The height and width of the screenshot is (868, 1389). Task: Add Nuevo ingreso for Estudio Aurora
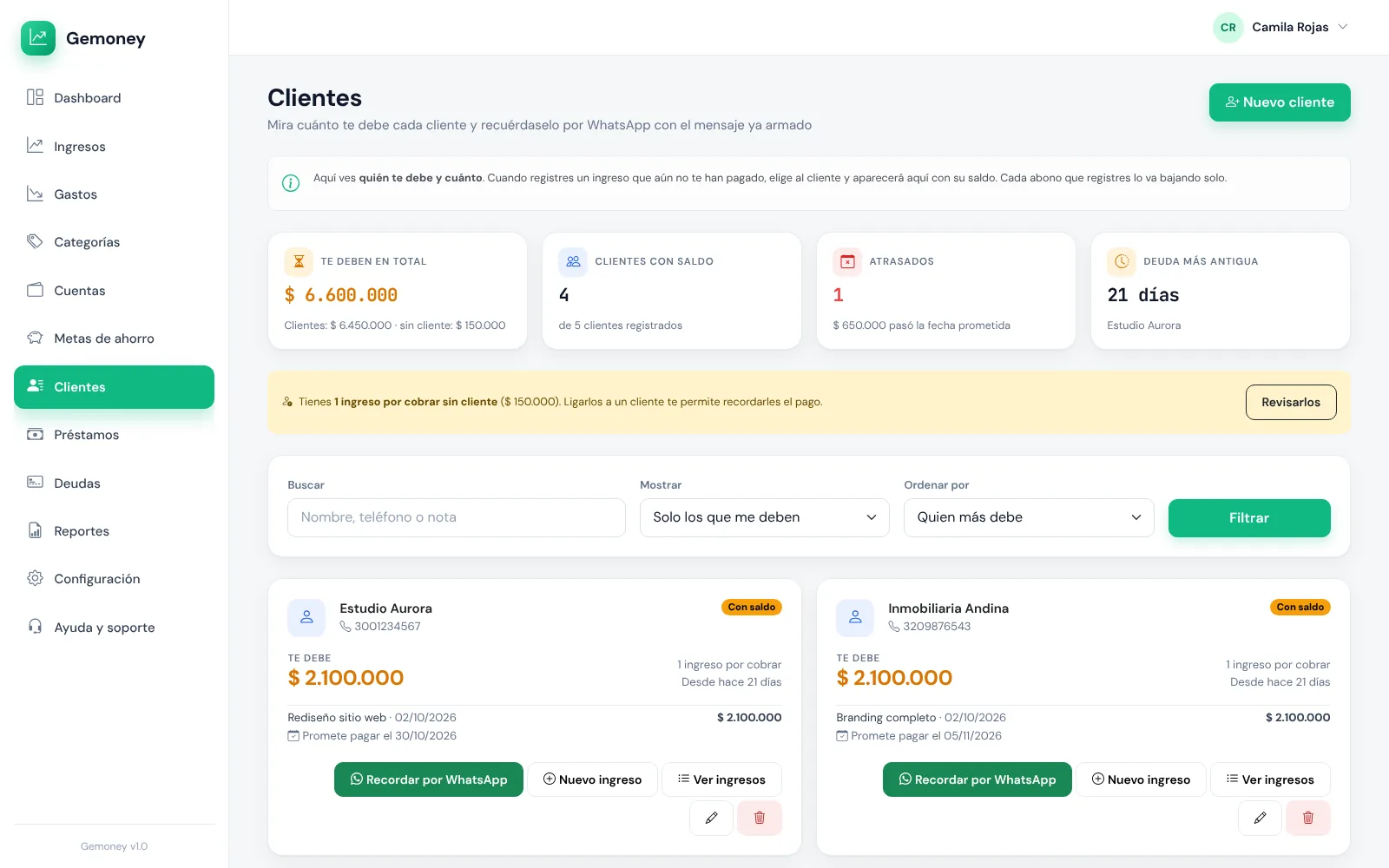coord(593,779)
